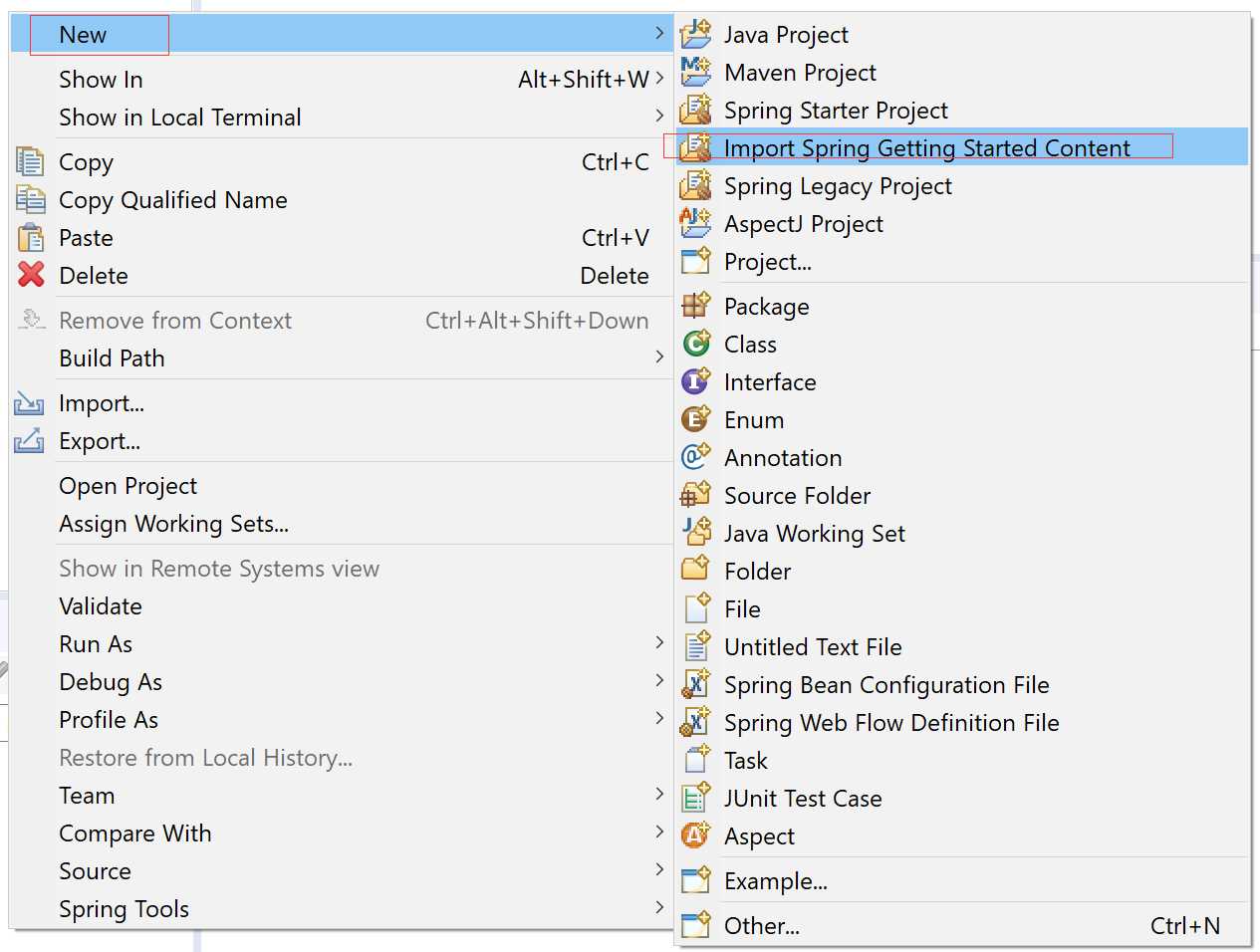This screenshot has height=952, width=1260.
Task: Click the Spring Starter Project icon
Action: point(695,110)
